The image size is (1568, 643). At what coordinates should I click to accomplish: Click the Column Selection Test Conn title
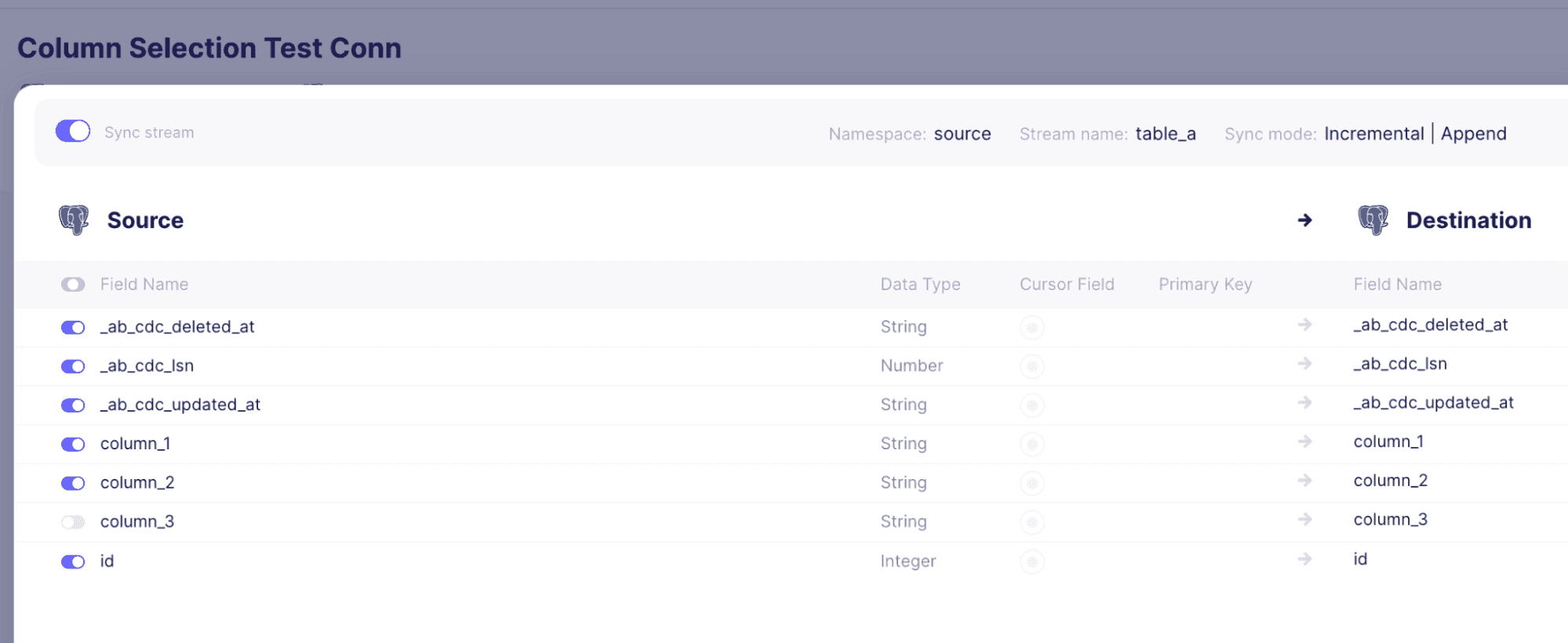click(x=209, y=48)
